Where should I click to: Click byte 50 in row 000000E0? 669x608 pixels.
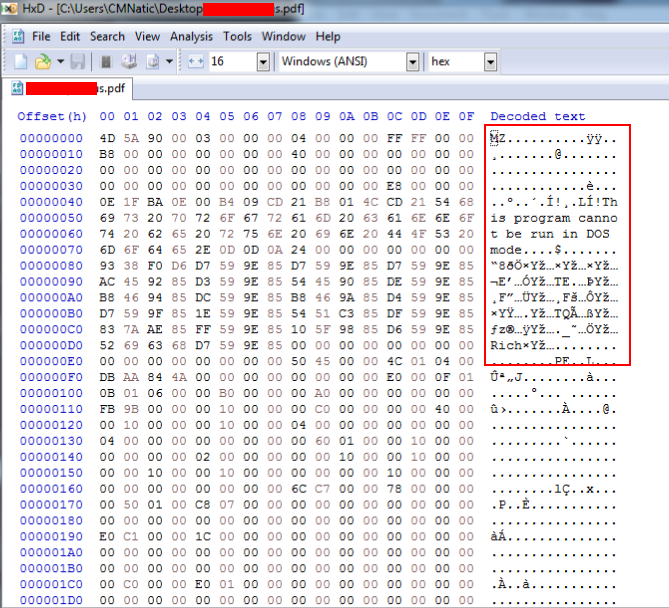[x=299, y=361]
